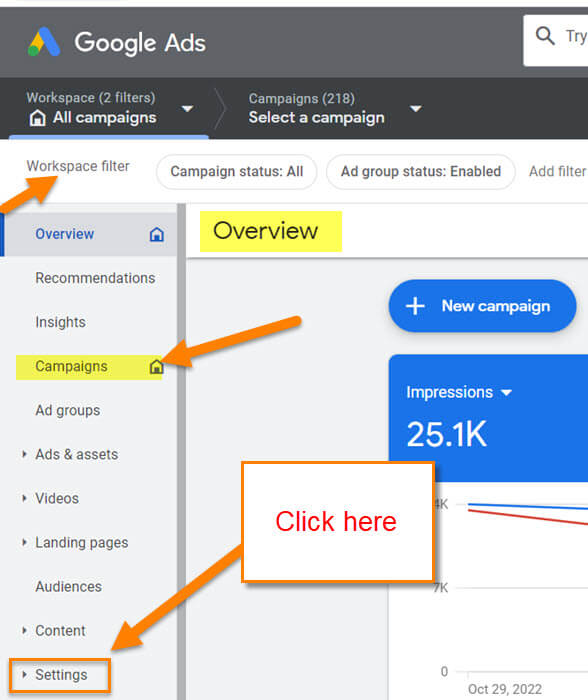The width and height of the screenshot is (588, 700).
Task: Click the Google Ads title text
Action: (140, 43)
